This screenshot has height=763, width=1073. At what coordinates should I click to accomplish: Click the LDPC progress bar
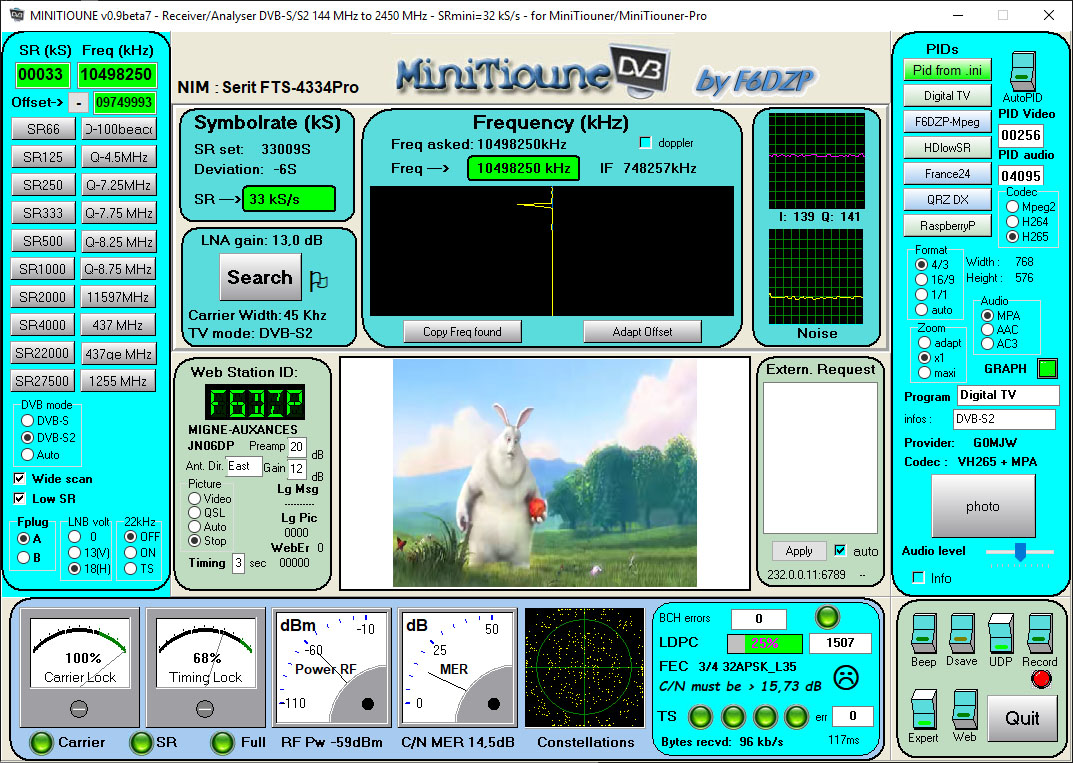point(764,643)
